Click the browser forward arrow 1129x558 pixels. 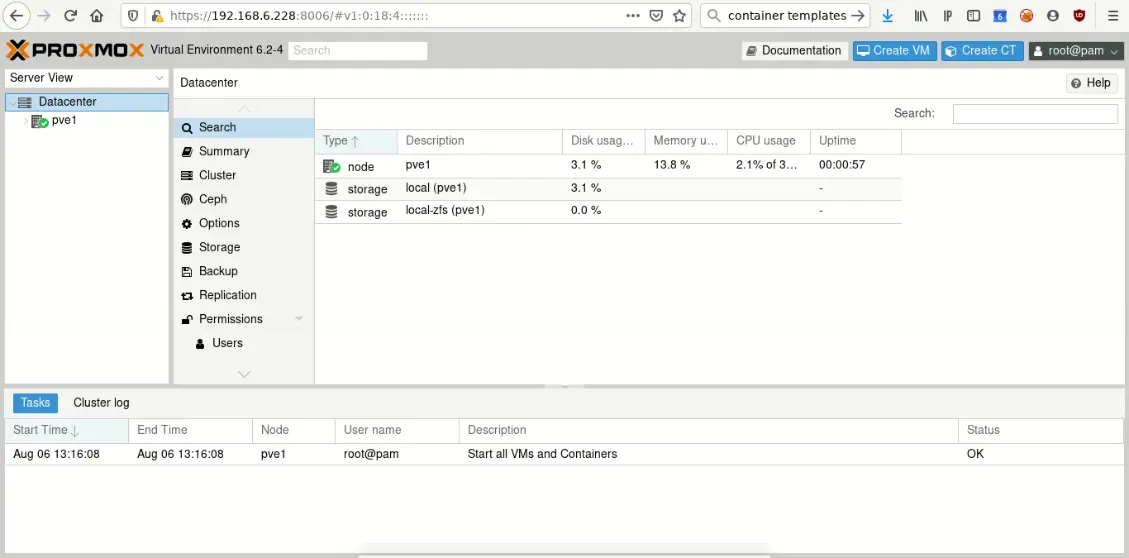44,16
